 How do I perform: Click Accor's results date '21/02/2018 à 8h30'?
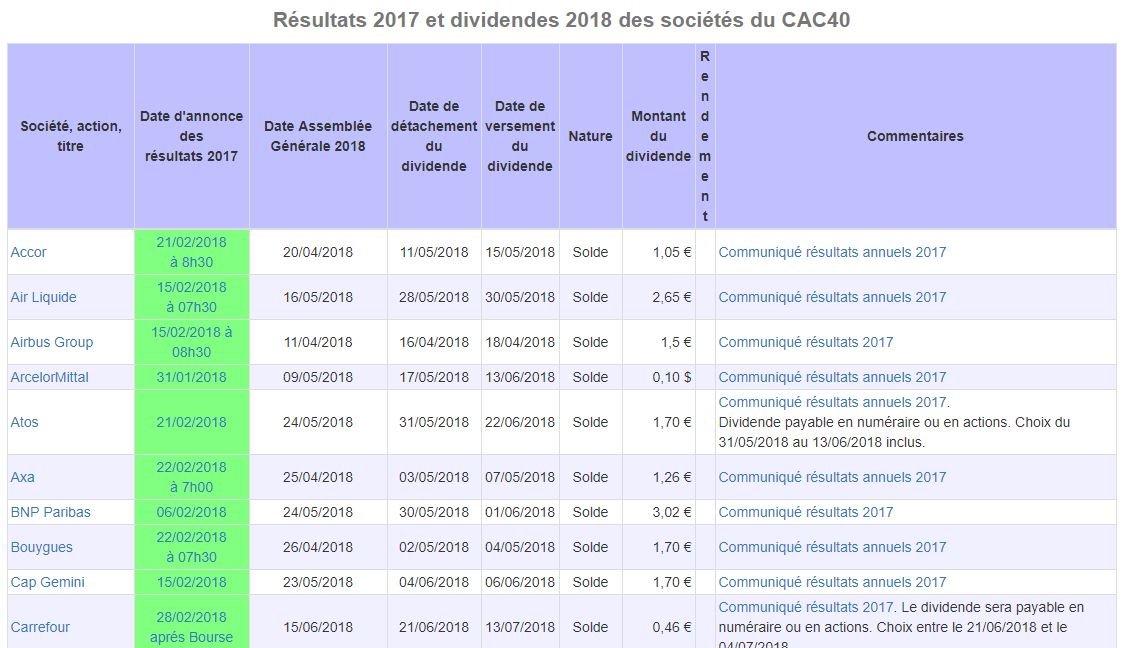pos(191,252)
